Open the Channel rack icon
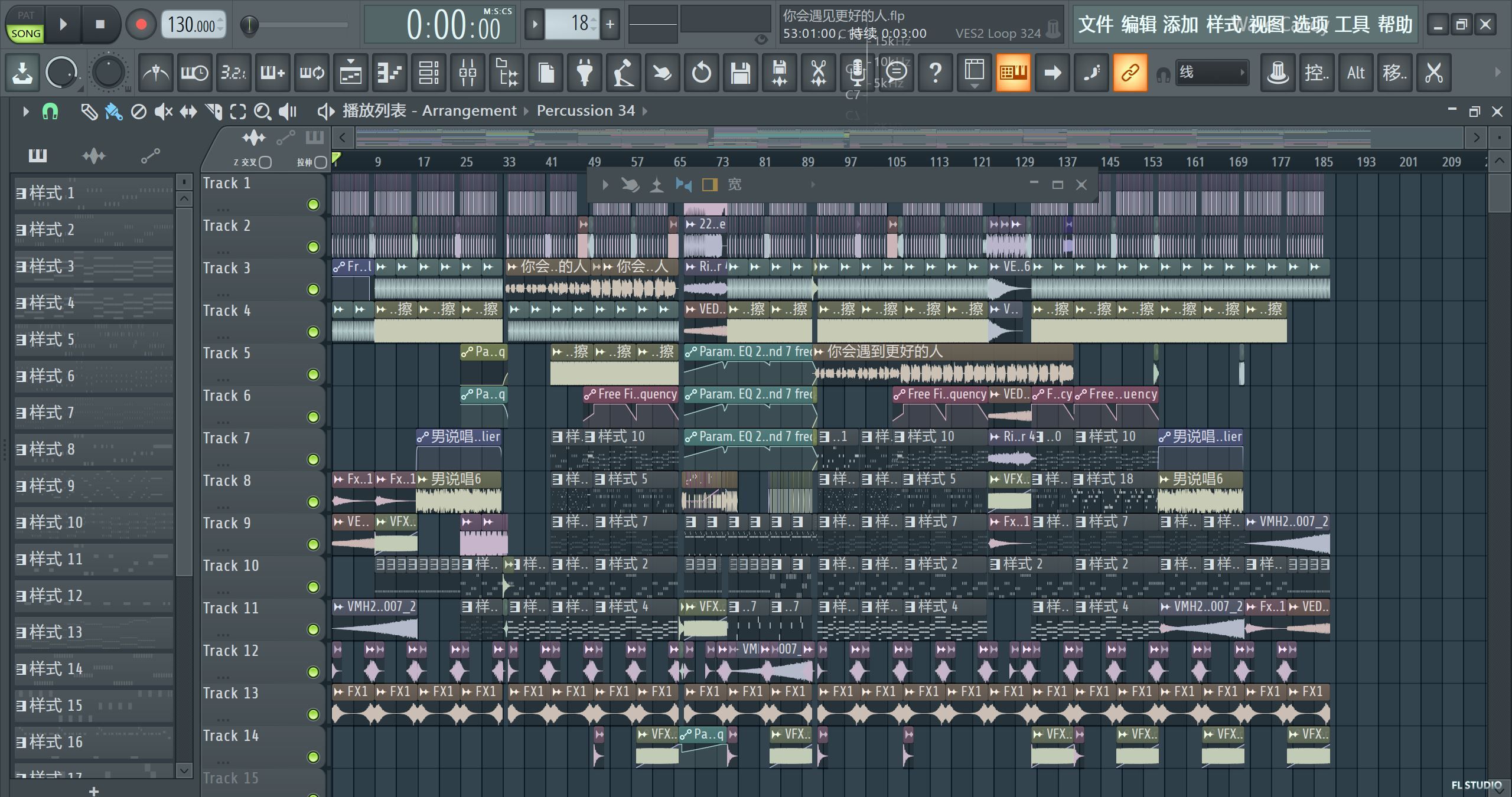The width and height of the screenshot is (1512, 797). (429, 73)
